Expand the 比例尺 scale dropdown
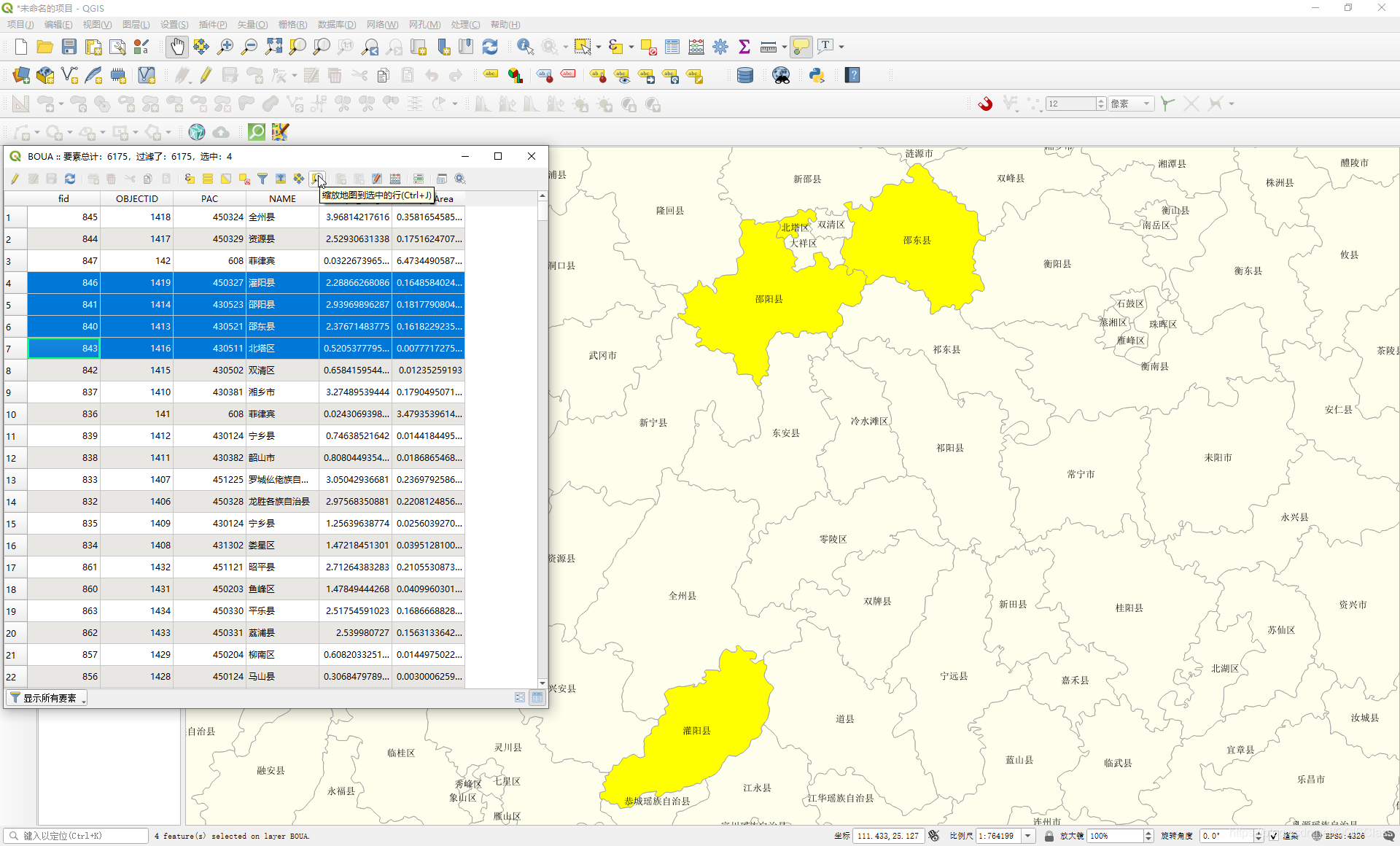Screen dimensions: 1400x846 [x=1028, y=836]
